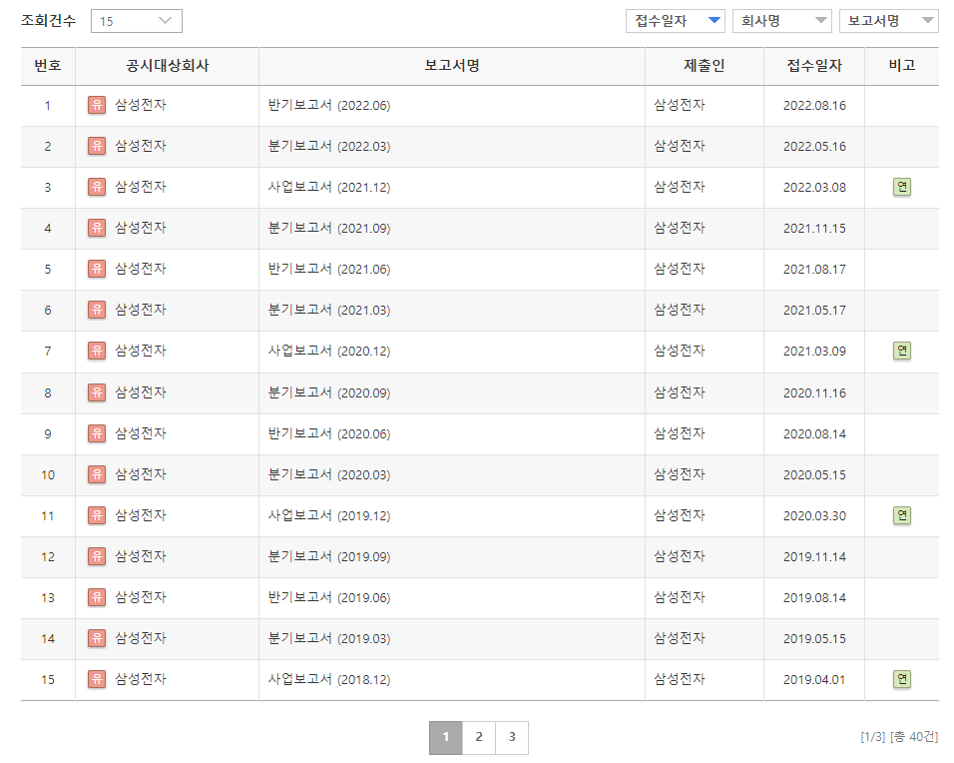Click the 연 badge for 2021.03.09 filing
Viewport: 954px width, 763px height.
tap(902, 350)
